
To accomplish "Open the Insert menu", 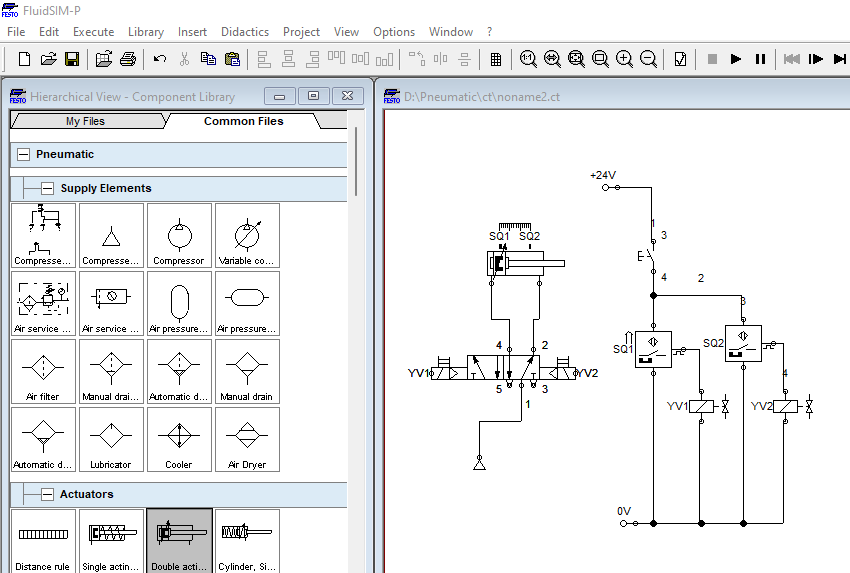I will pos(192,32).
